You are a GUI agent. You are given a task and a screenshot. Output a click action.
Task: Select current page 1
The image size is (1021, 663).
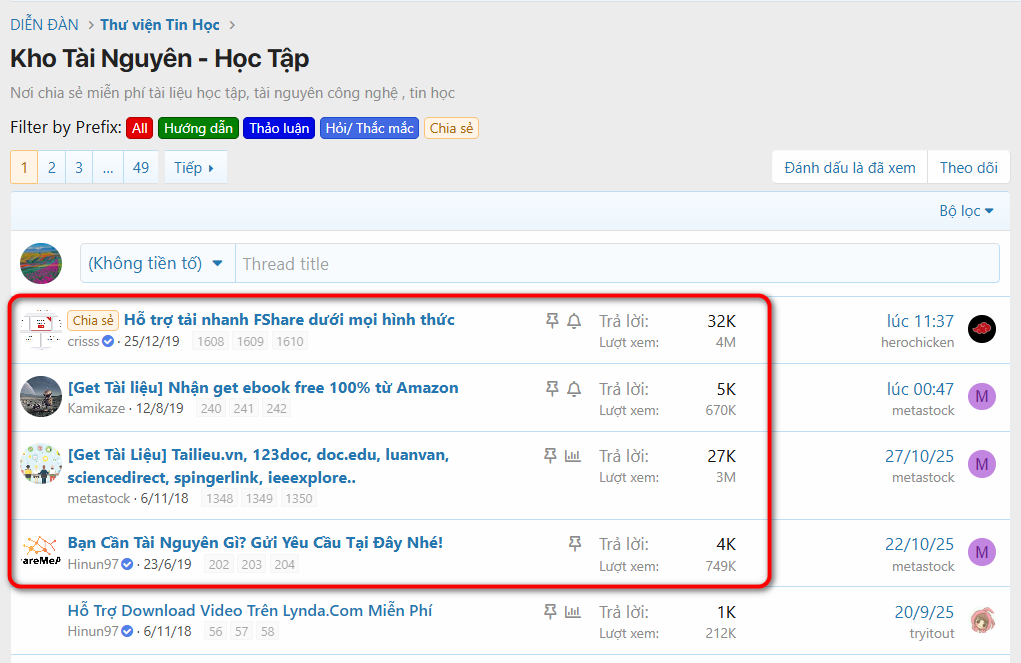tap(24, 167)
